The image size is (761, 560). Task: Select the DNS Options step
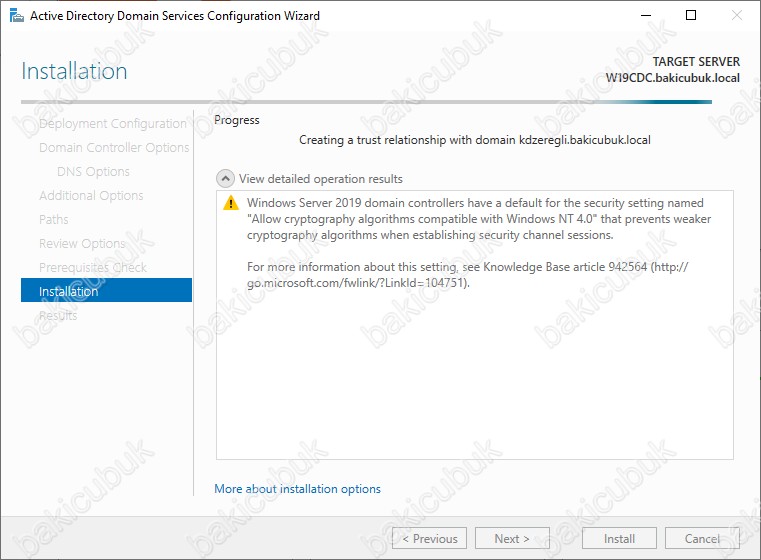pyautogui.click(x=93, y=171)
